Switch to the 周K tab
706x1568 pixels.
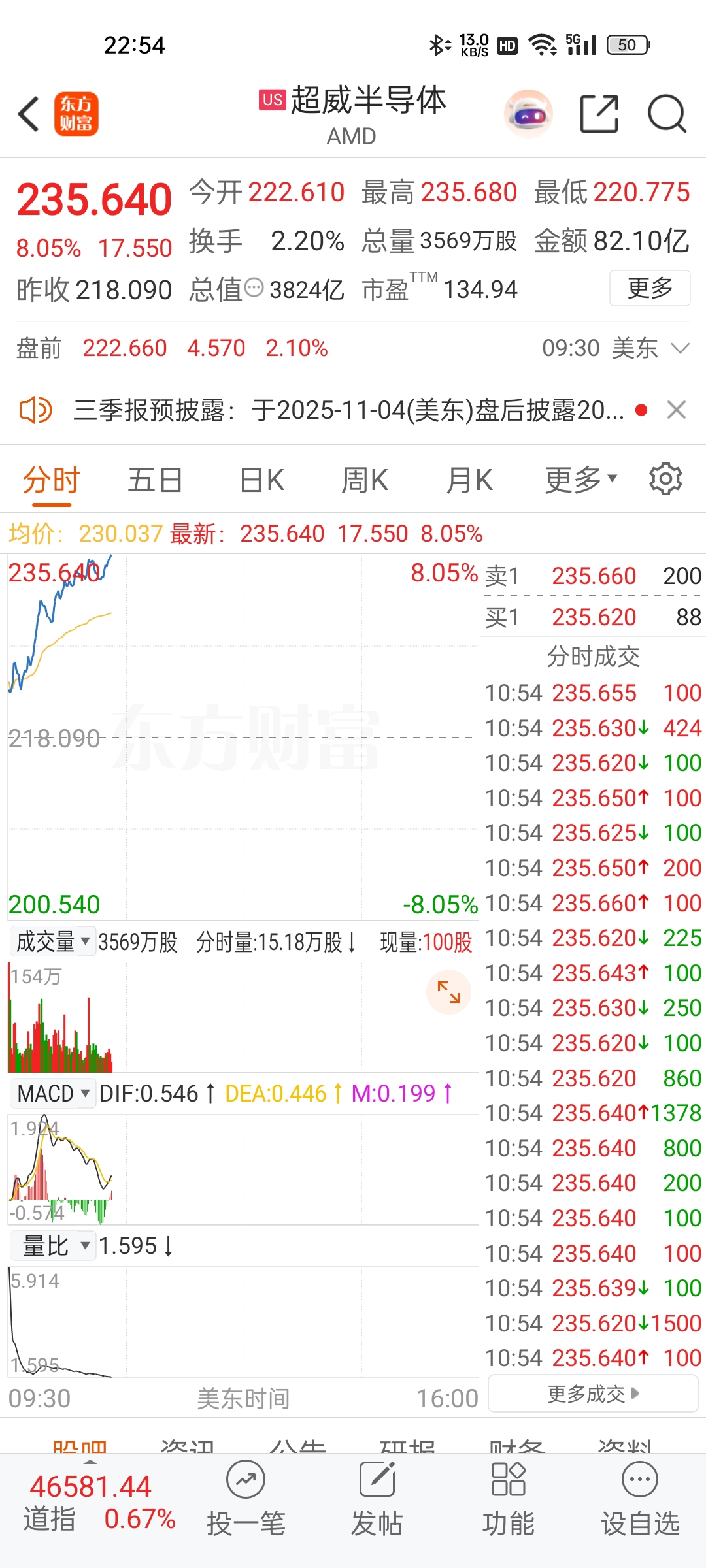point(365,480)
